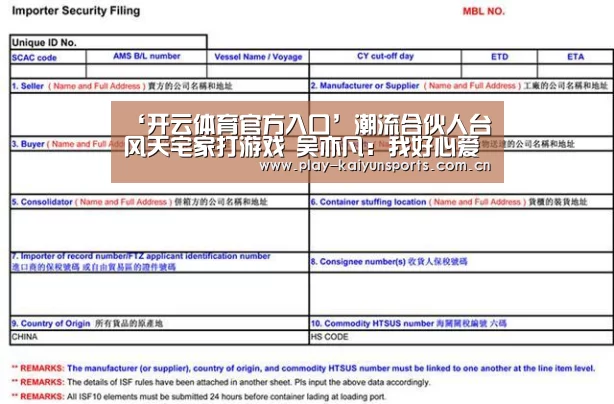
Task: Click the red 'MBL NO.' label
Action: (484, 11)
